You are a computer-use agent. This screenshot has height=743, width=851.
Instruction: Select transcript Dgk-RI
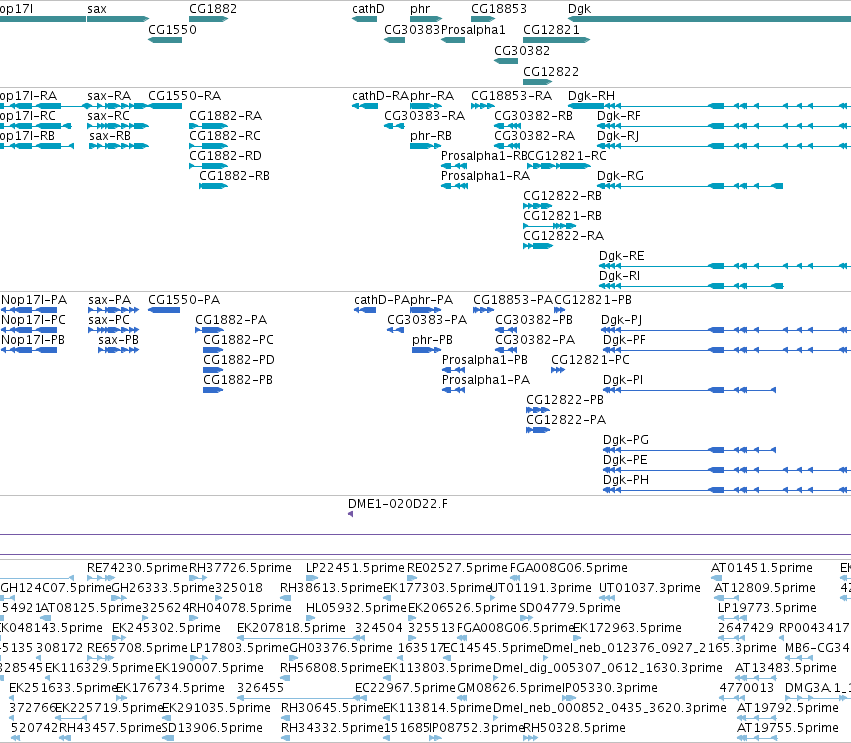tap(619, 276)
